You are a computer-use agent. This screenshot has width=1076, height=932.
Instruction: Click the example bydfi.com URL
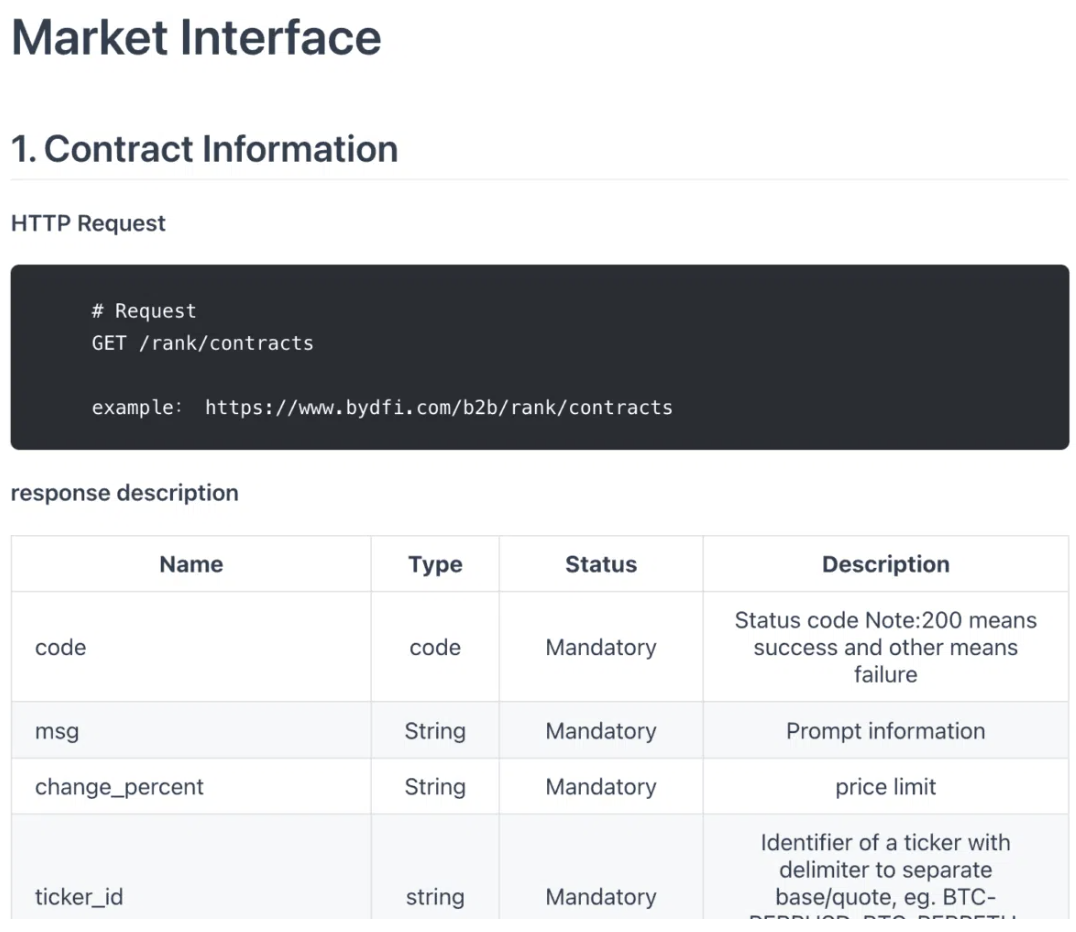pyautogui.click(x=438, y=407)
